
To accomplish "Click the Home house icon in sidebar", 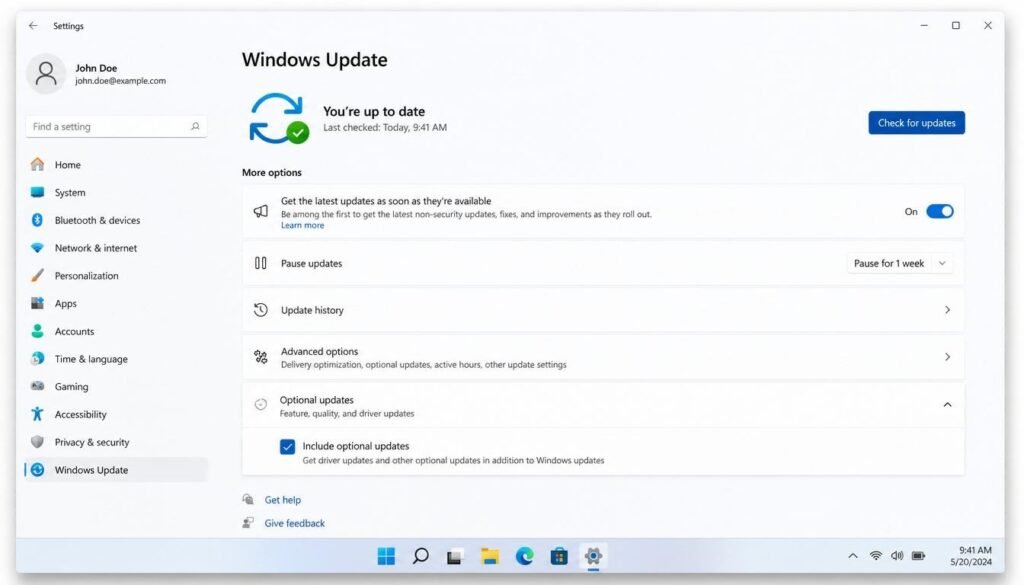I will pos(37,164).
